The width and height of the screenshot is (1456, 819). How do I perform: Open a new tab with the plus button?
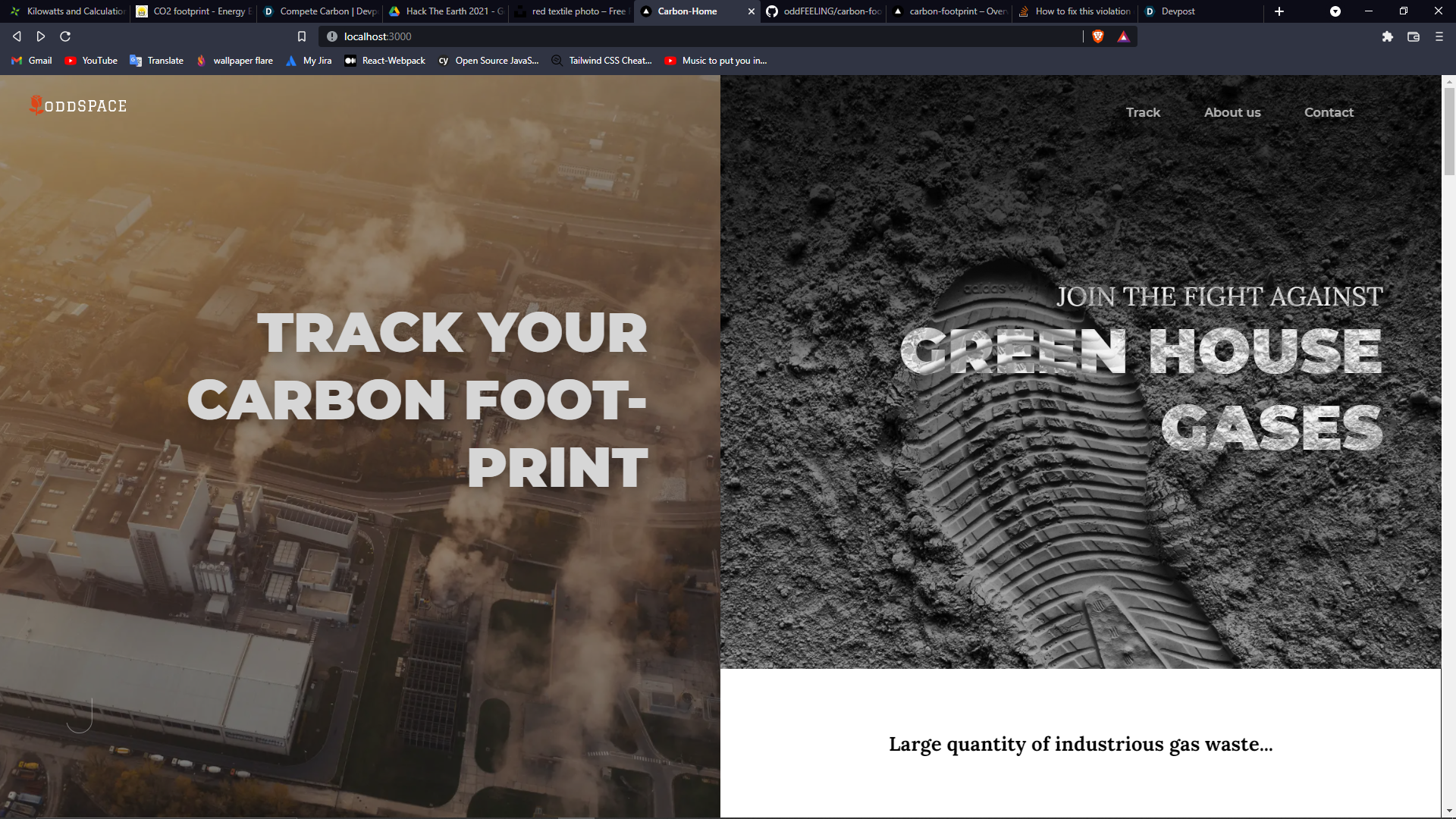(1279, 11)
